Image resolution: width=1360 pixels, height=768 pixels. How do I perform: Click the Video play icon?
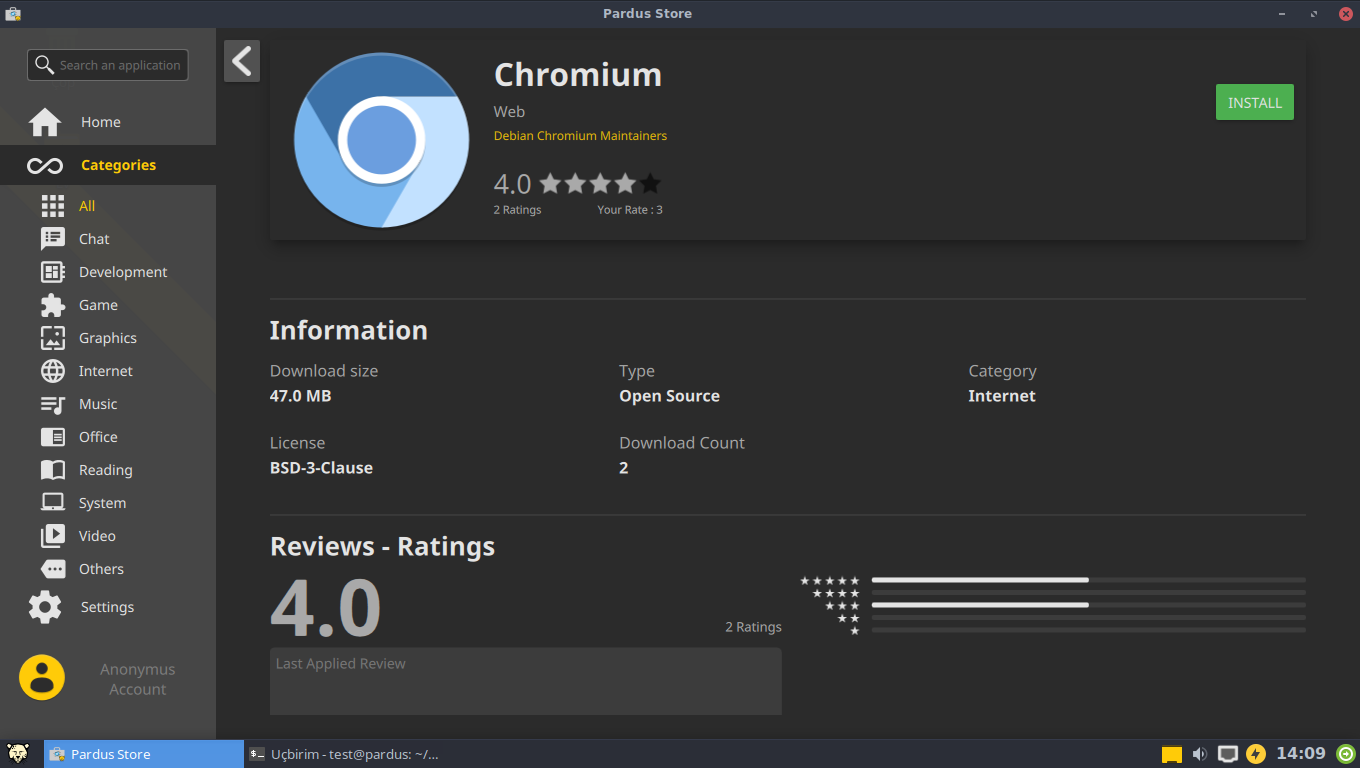click(53, 536)
